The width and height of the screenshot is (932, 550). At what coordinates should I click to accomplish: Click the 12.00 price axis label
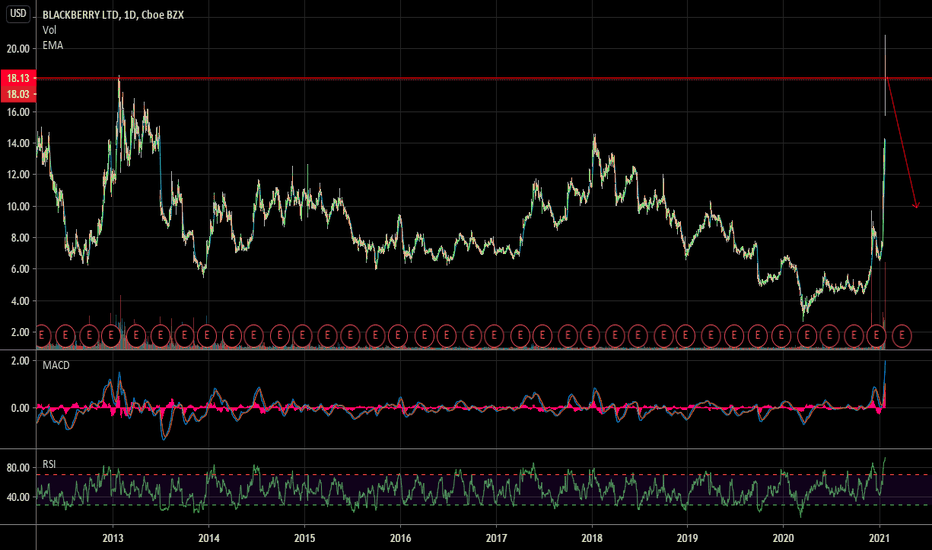point(18,175)
